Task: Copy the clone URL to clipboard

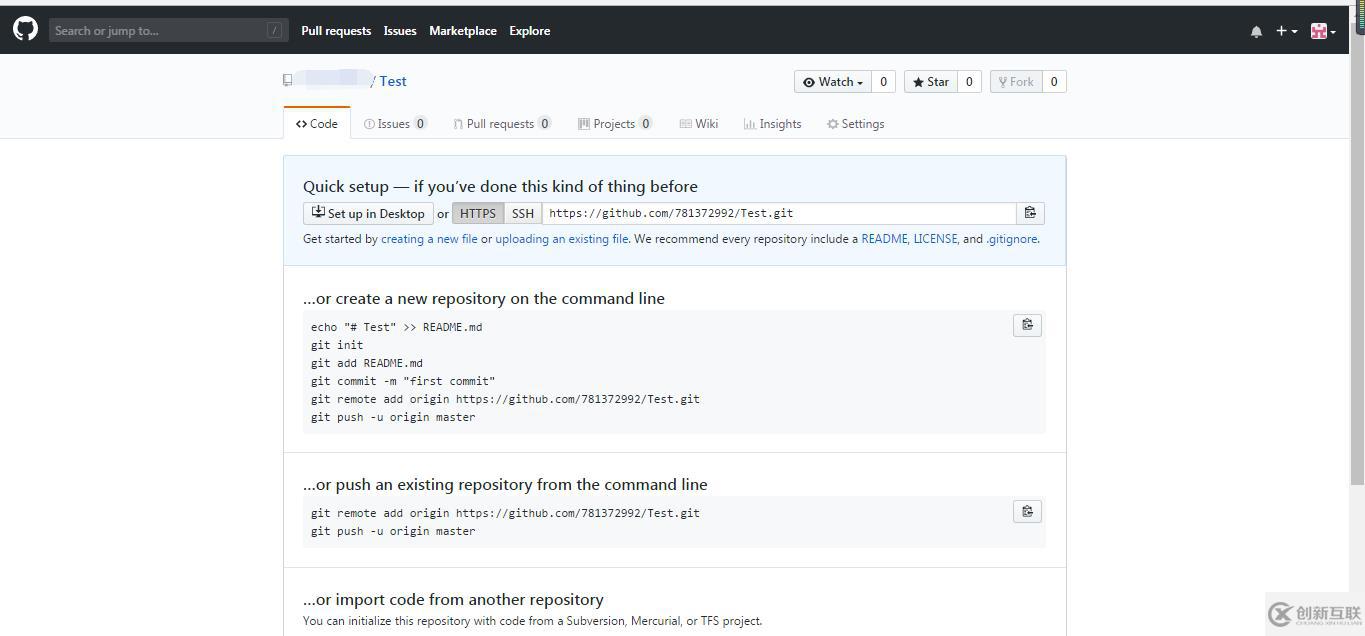Action: (1030, 213)
